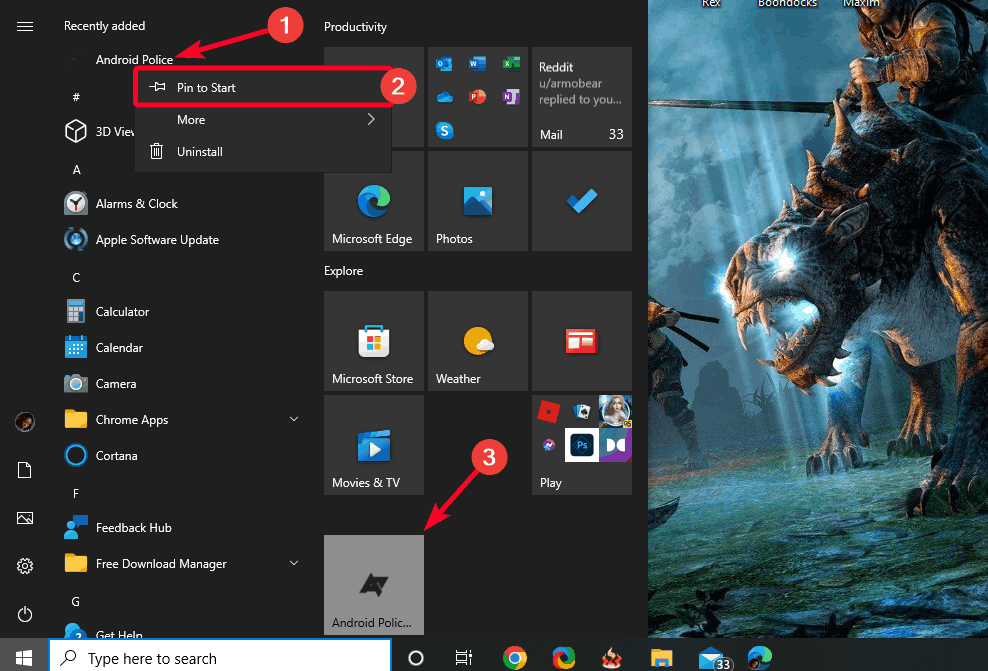
Task: Open the Photos tile
Action: [478, 201]
